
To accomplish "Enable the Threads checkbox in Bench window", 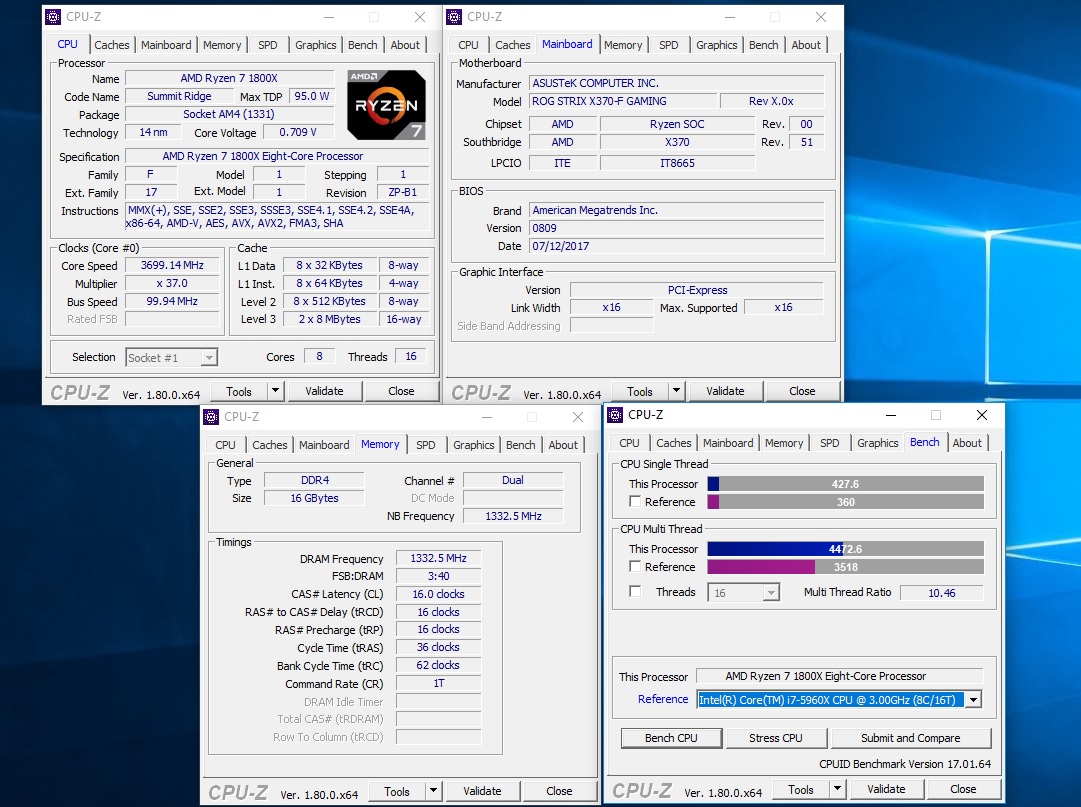I will pyautogui.click(x=635, y=591).
